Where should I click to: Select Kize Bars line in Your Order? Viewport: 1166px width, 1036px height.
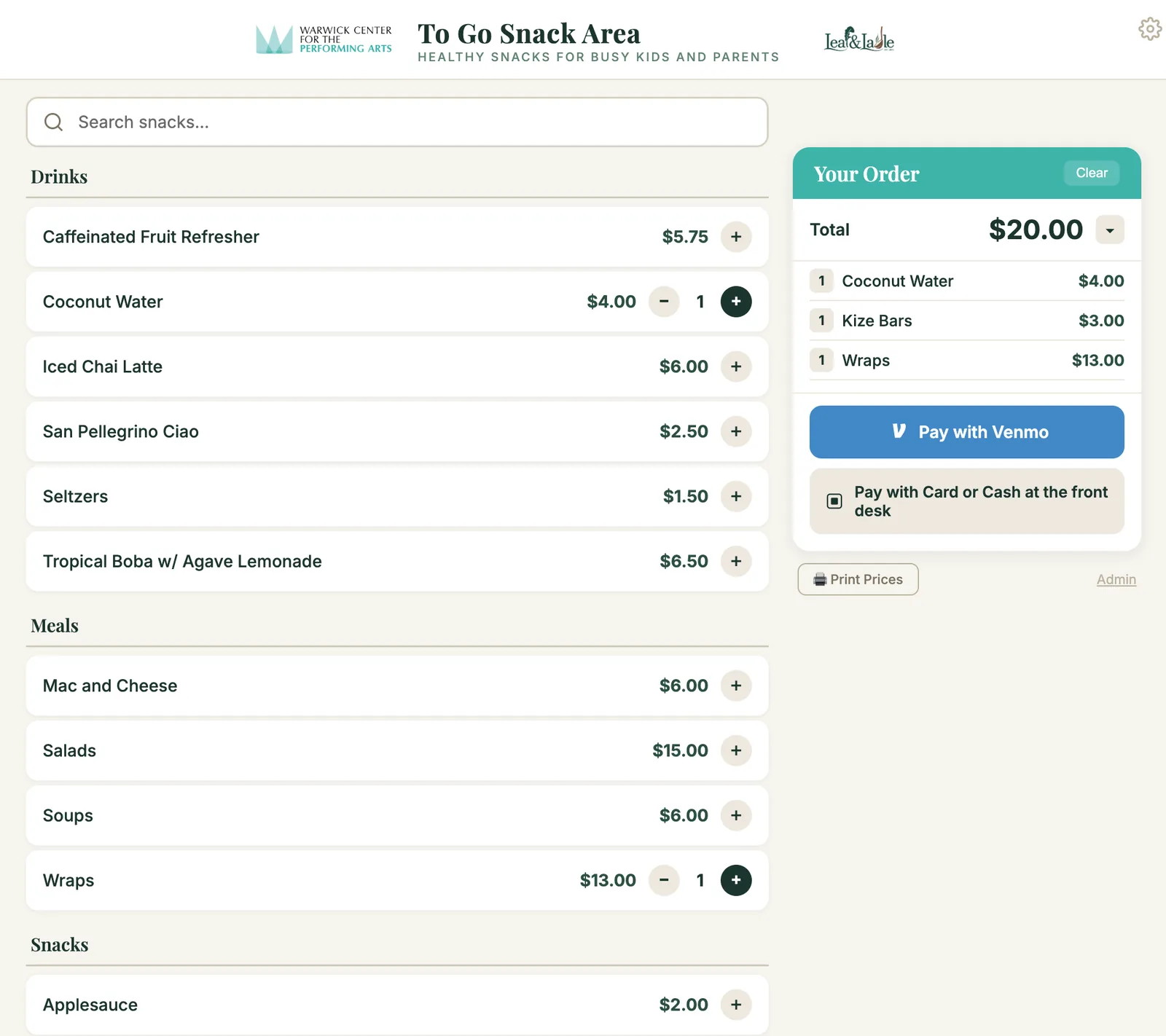966,321
